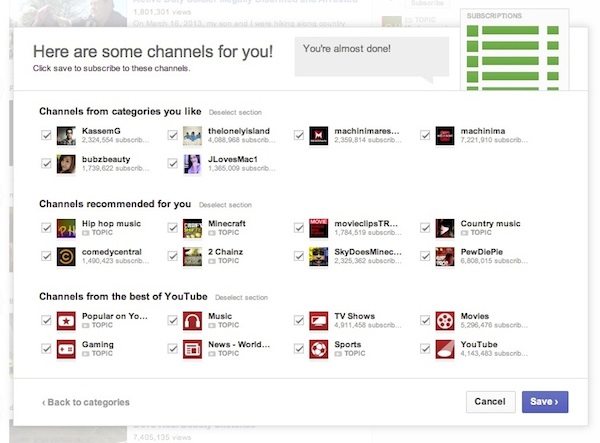Screen dimensions: 600x443
Task: Click the Music headphones icon
Action: (193, 321)
